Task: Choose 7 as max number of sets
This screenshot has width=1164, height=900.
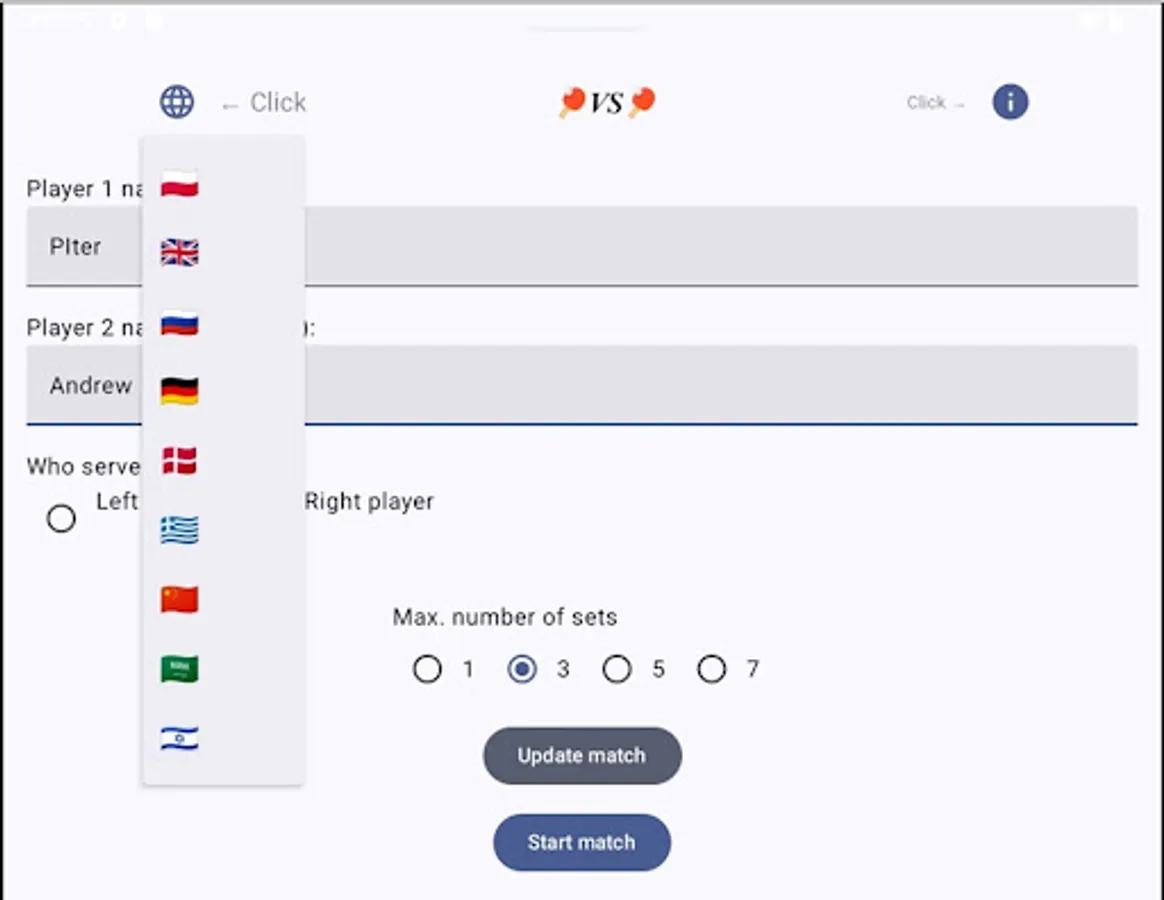Action: (x=712, y=669)
